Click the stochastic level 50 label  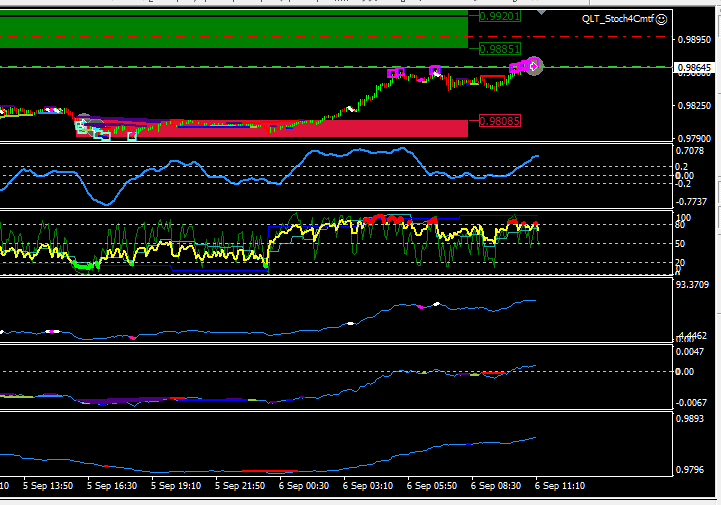(x=680, y=244)
